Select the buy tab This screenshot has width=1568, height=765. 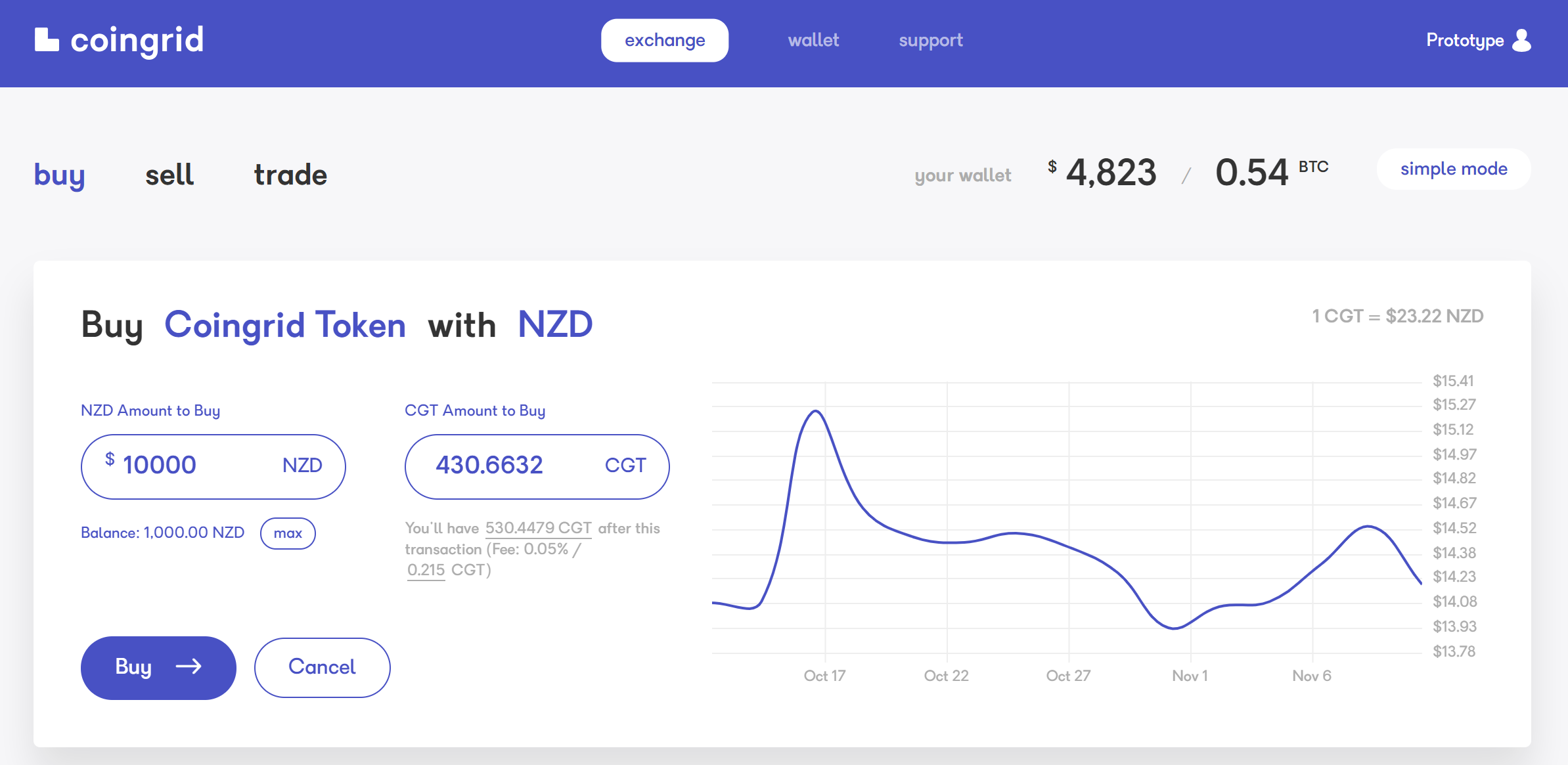coord(59,175)
